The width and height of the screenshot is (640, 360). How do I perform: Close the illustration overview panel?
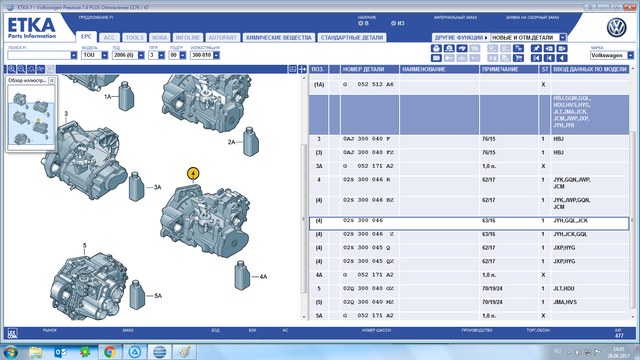tap(51, 80)
